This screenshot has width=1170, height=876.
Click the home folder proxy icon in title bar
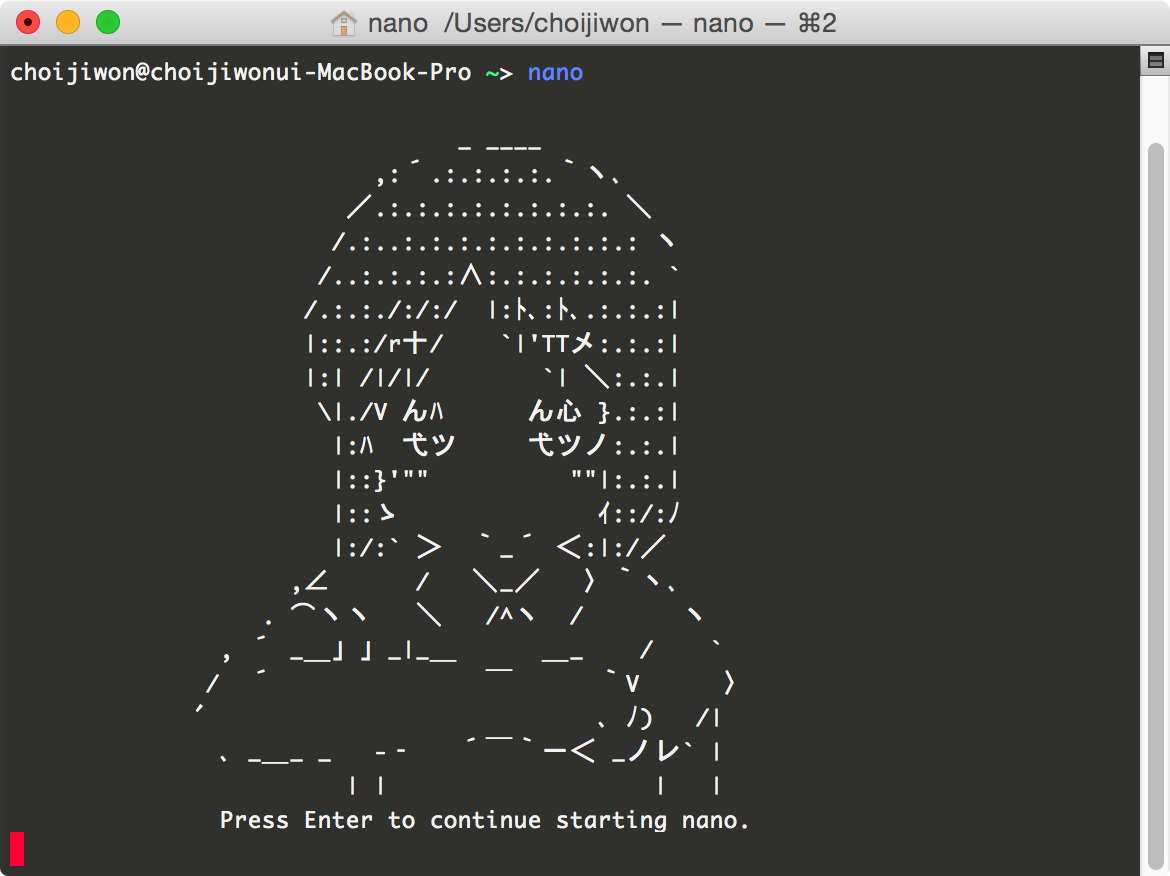(x=343, y=23)
